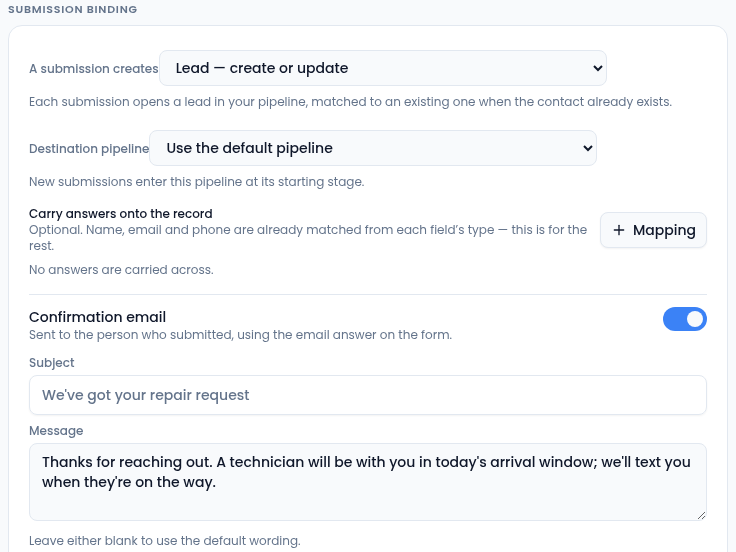Select the 'No answers are carried across.' text

(x=121, y=270)
